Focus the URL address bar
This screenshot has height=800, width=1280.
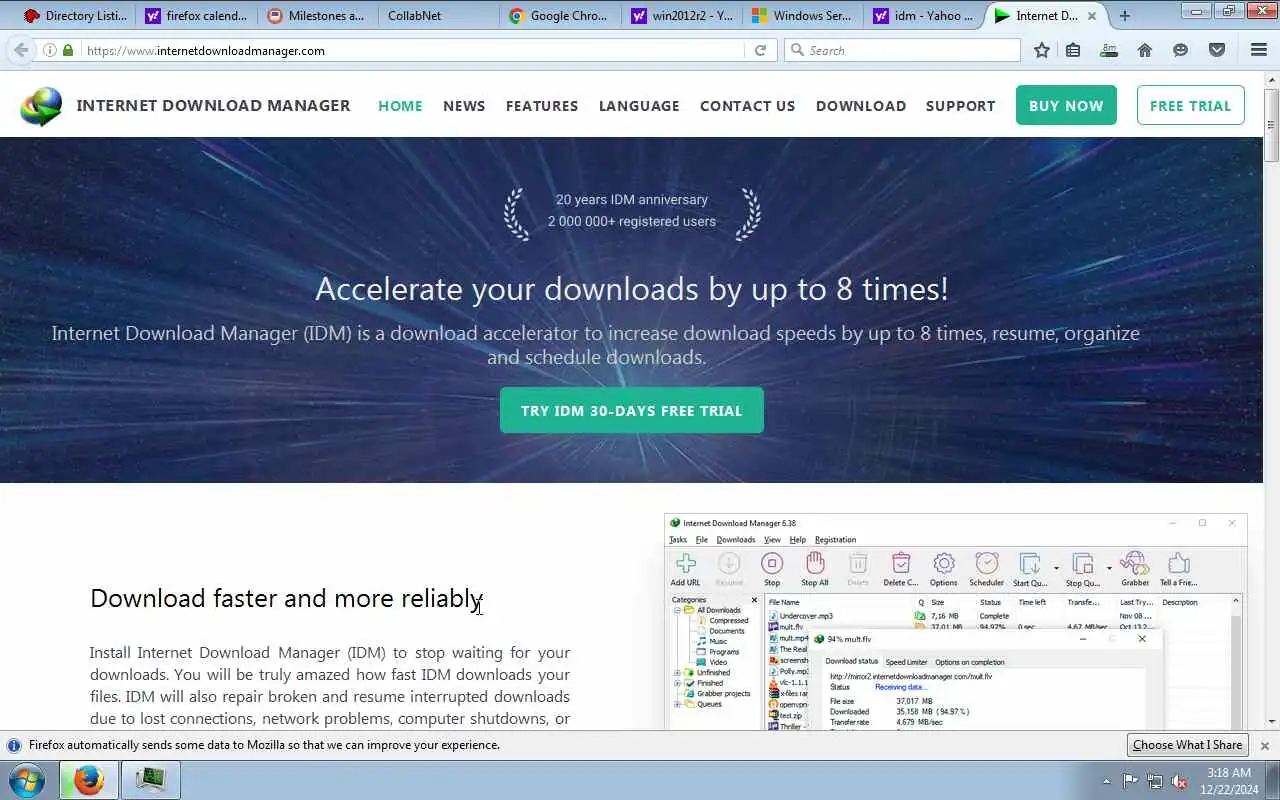coord(412,50)
